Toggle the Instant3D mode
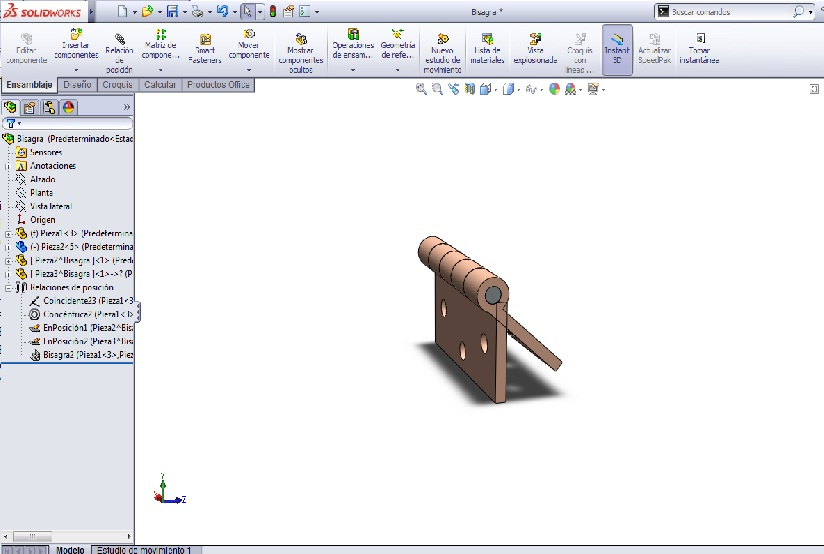 coord(617,52)
